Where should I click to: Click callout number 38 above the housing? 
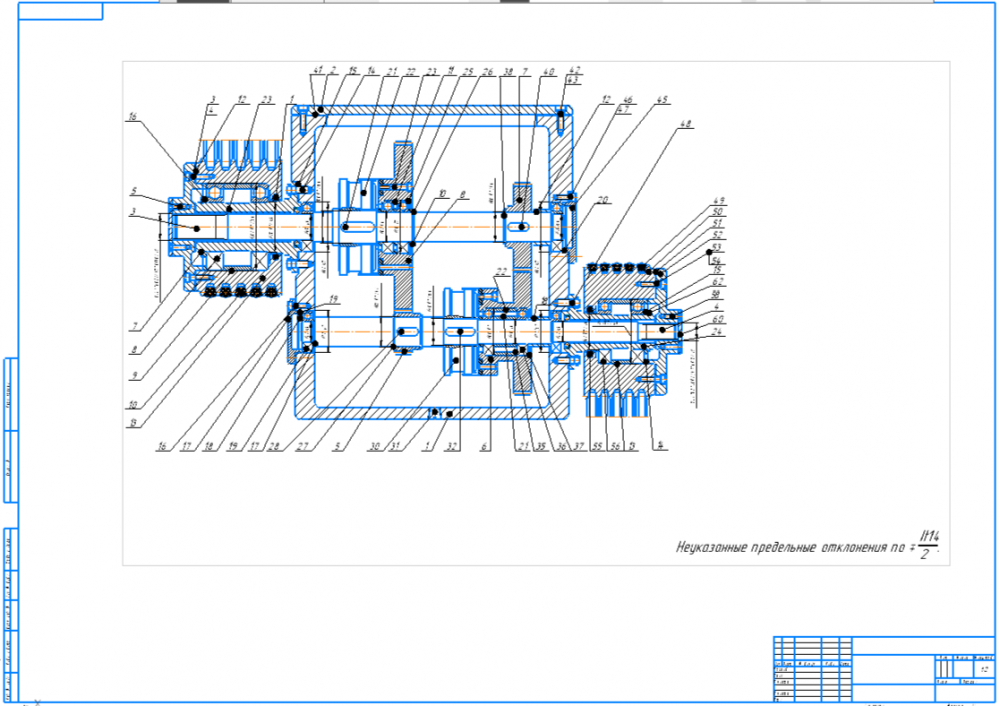click(509, 72)
